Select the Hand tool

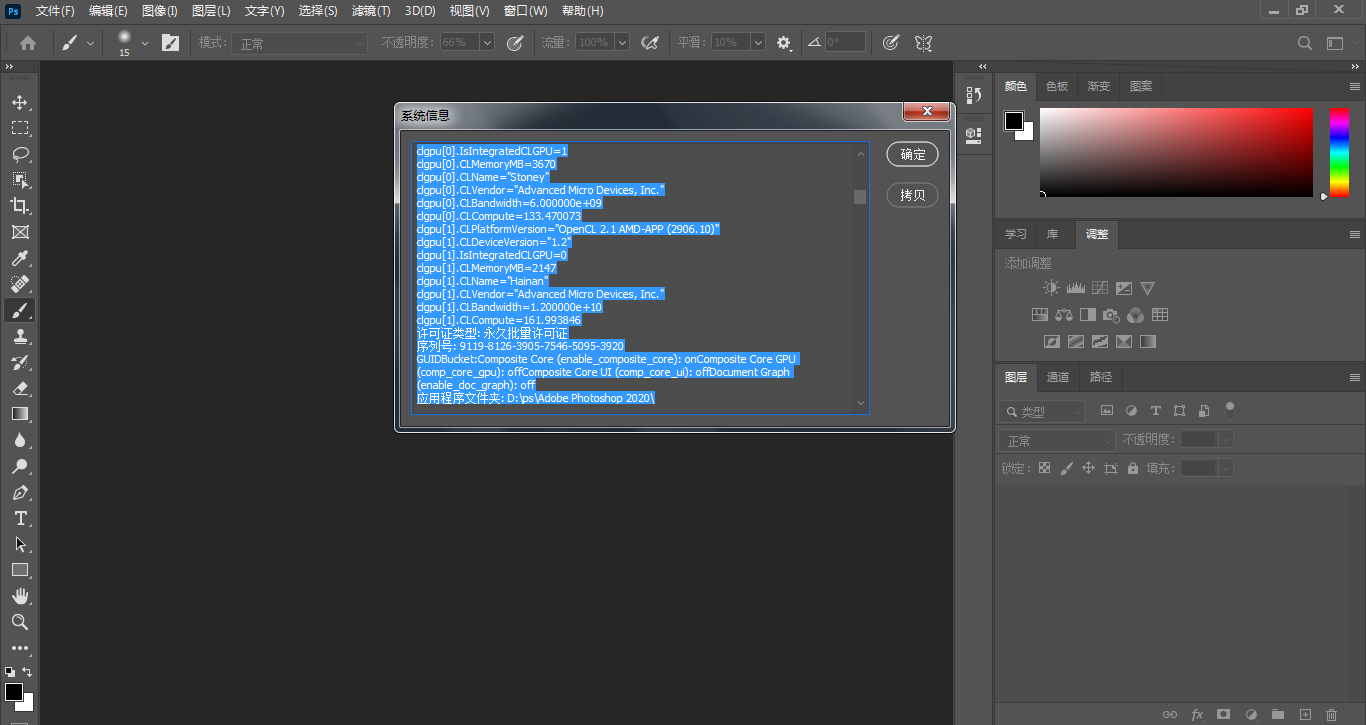(19, 596)
